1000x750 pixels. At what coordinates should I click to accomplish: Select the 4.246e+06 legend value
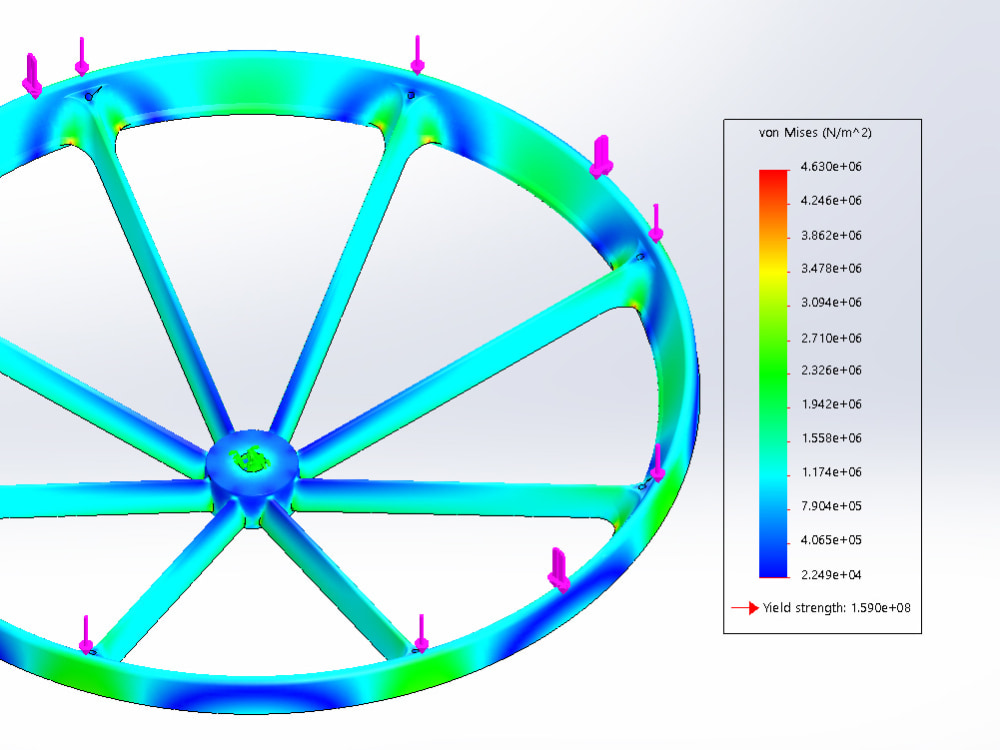coord(831,200)
